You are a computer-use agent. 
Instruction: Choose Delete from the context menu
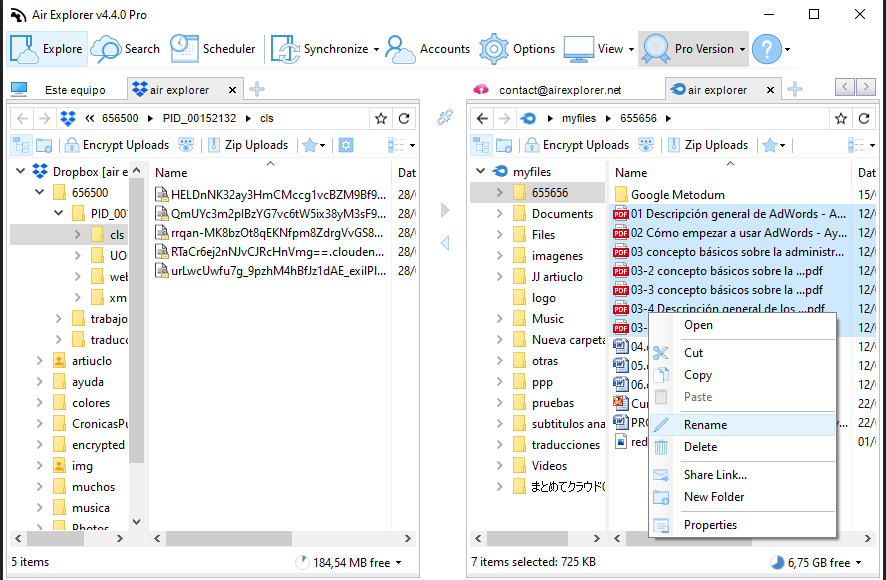click(742, 447)
